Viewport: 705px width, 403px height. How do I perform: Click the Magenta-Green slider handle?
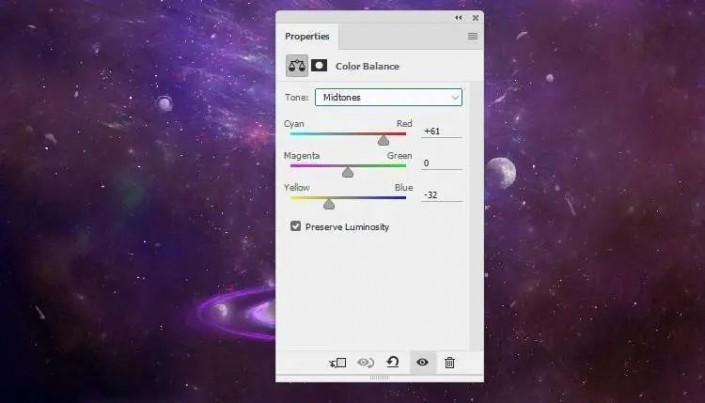(348, 172)
